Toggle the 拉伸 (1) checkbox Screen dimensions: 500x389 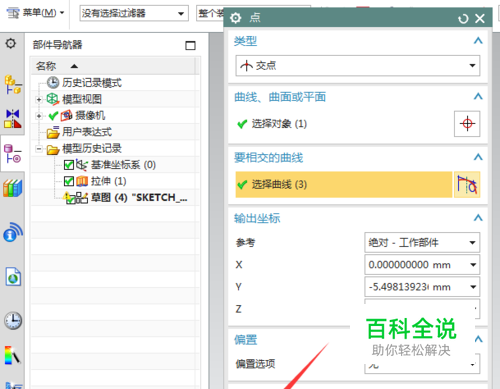tap(69, 181)
